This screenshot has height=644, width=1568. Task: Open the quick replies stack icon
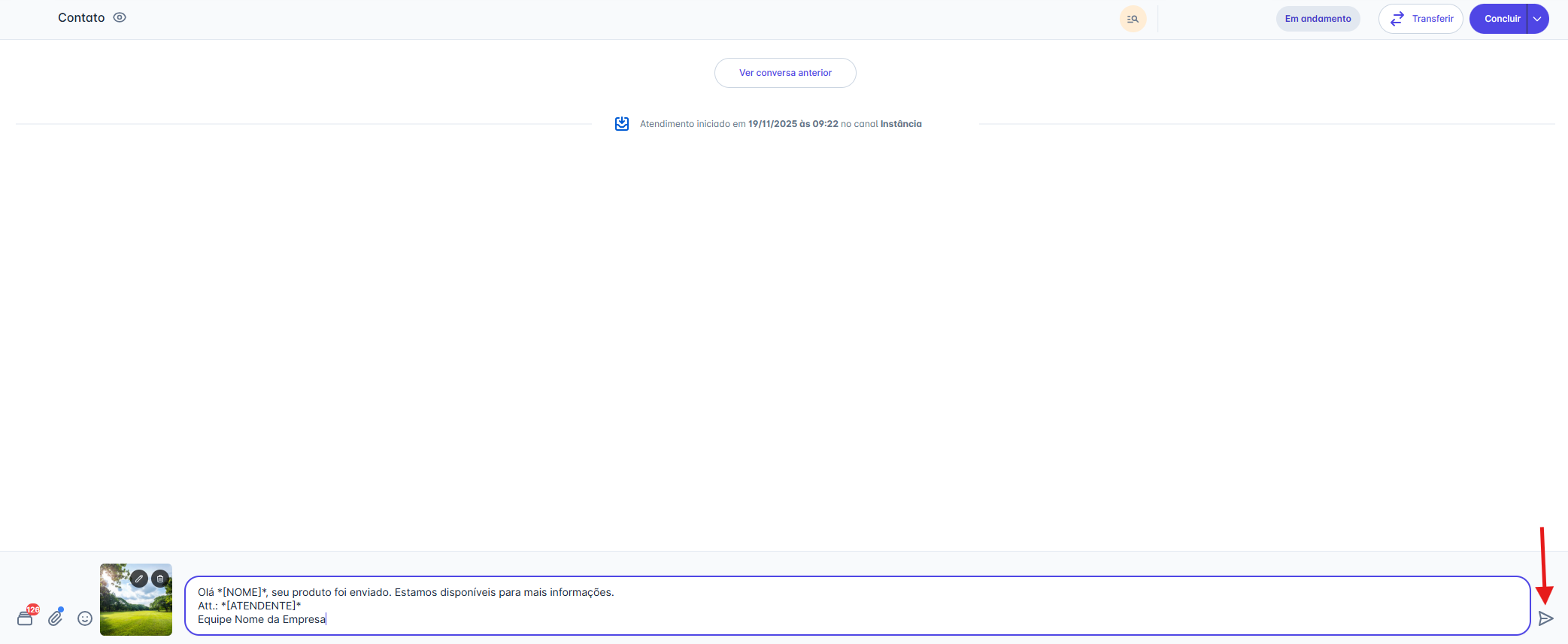point(25,619)
